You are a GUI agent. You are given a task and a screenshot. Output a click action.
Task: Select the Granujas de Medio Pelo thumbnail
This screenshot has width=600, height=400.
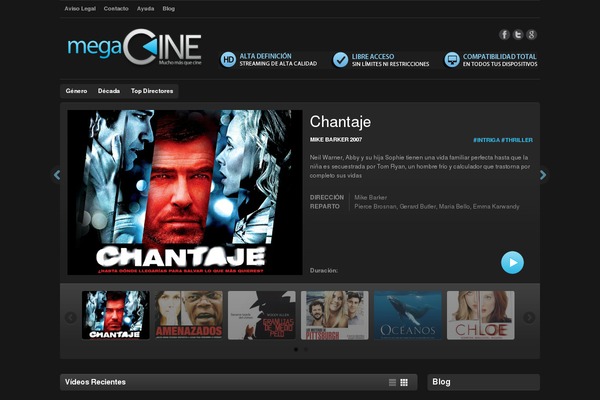(262, 315)
